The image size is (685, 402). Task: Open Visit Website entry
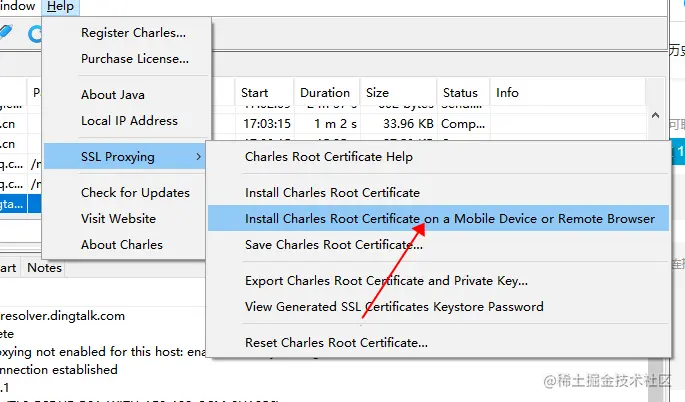(x=118, y=218)
